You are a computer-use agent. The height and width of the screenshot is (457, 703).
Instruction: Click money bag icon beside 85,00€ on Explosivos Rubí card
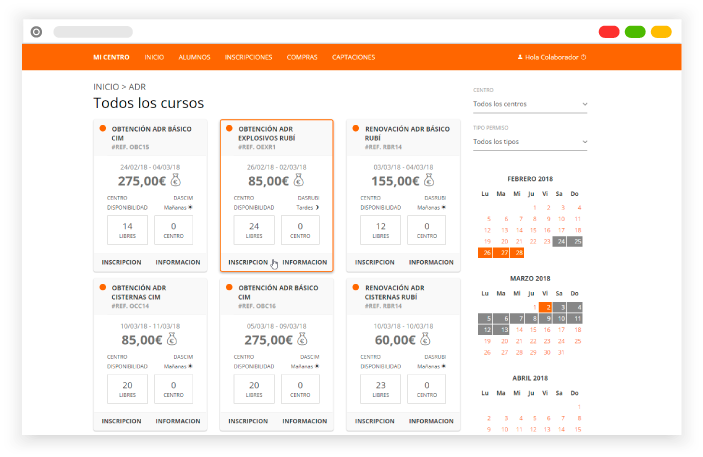(x=299, y=180)
